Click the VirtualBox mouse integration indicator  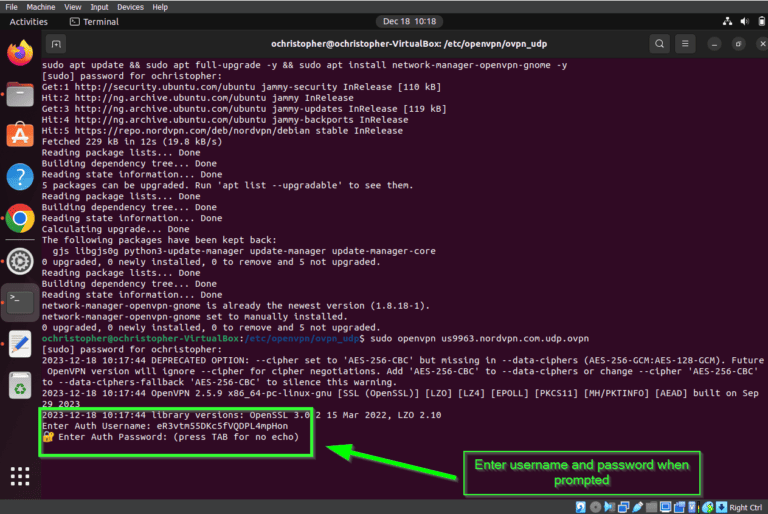[708, 507]
